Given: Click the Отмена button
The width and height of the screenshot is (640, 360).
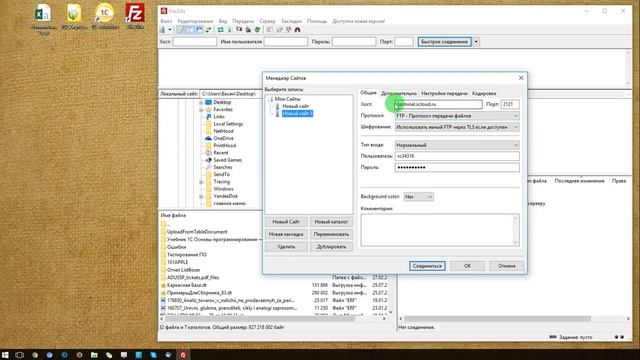Looking at the screenshot, I should [507, 266].
